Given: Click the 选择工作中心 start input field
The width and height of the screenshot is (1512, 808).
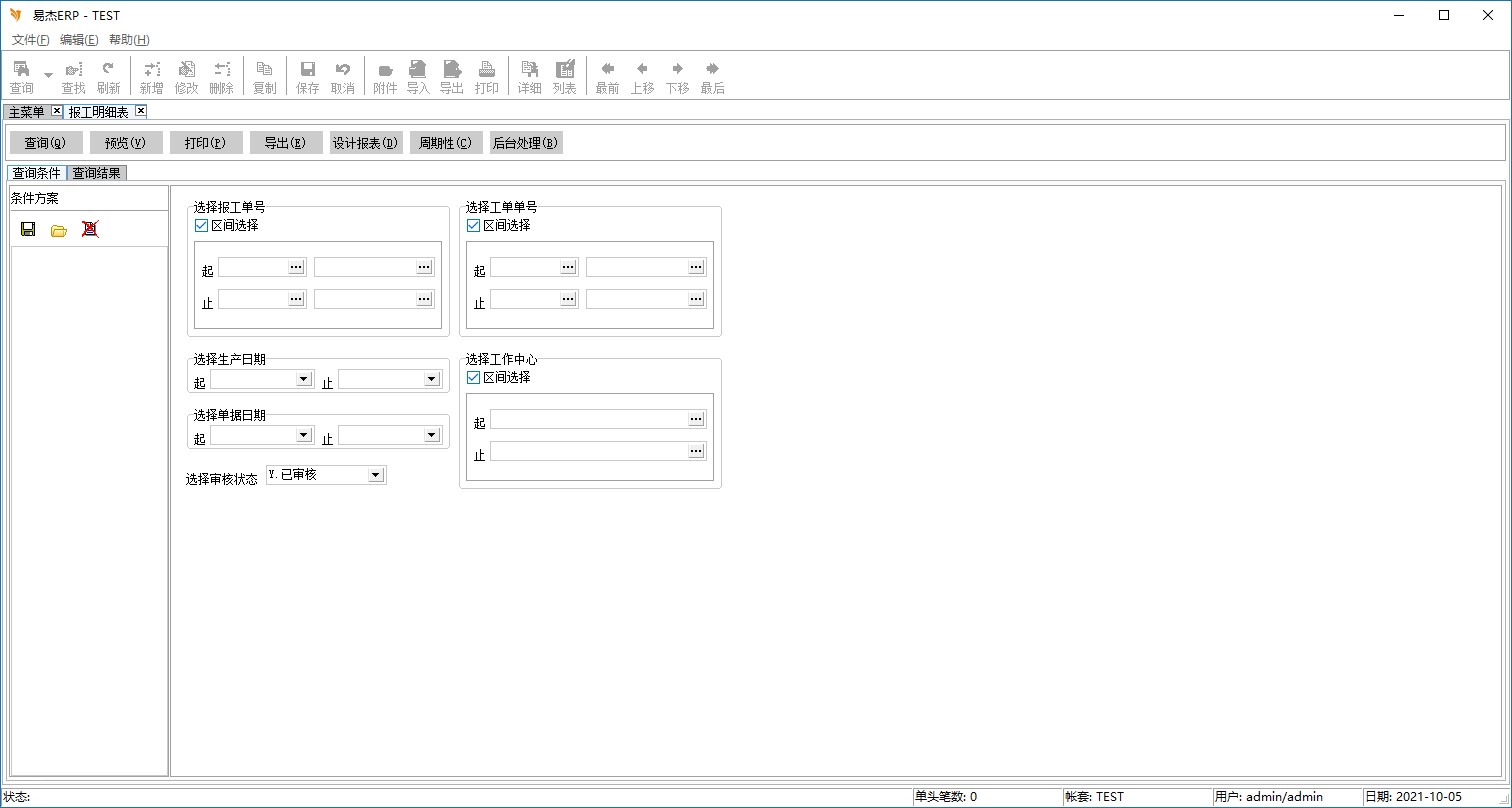Looking at the screenshot, I should 588,419.
